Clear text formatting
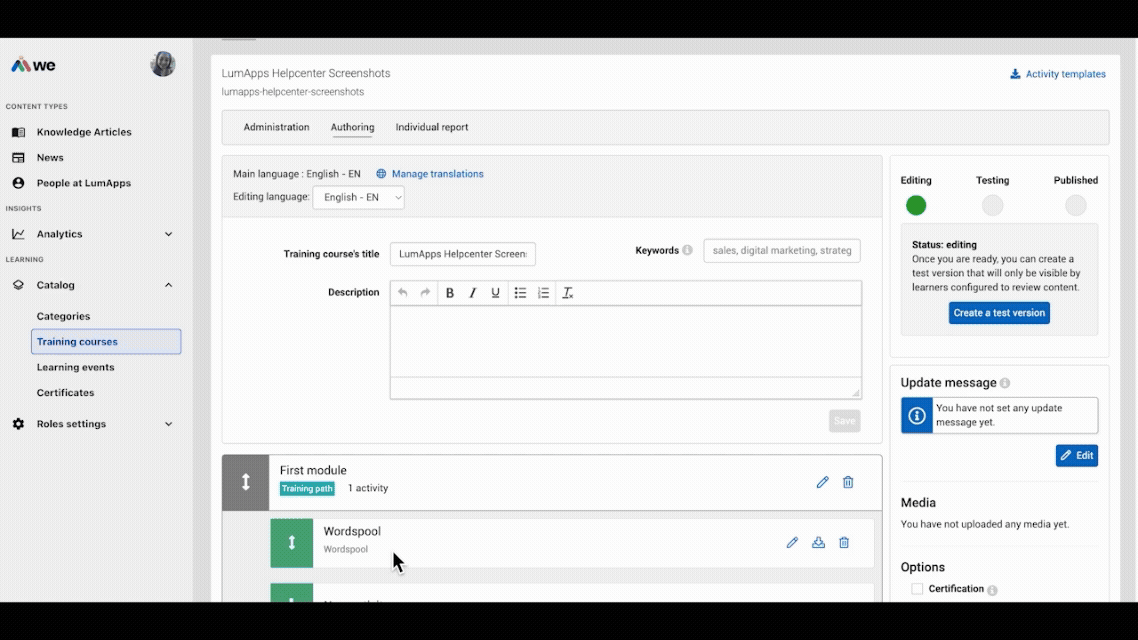Screen dimensions: 1138x640 click(568, 293)
